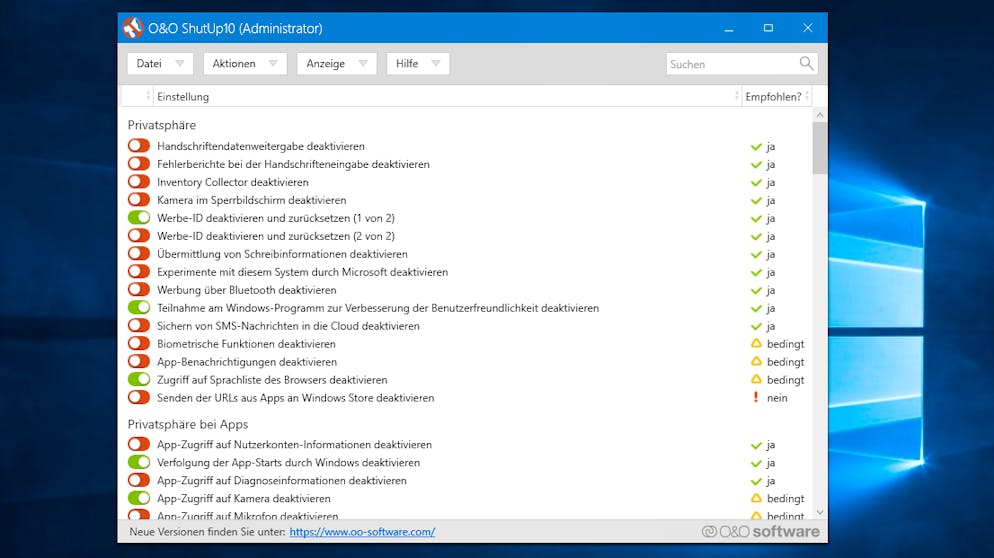Sort by Empfohlen? column header

777,96
